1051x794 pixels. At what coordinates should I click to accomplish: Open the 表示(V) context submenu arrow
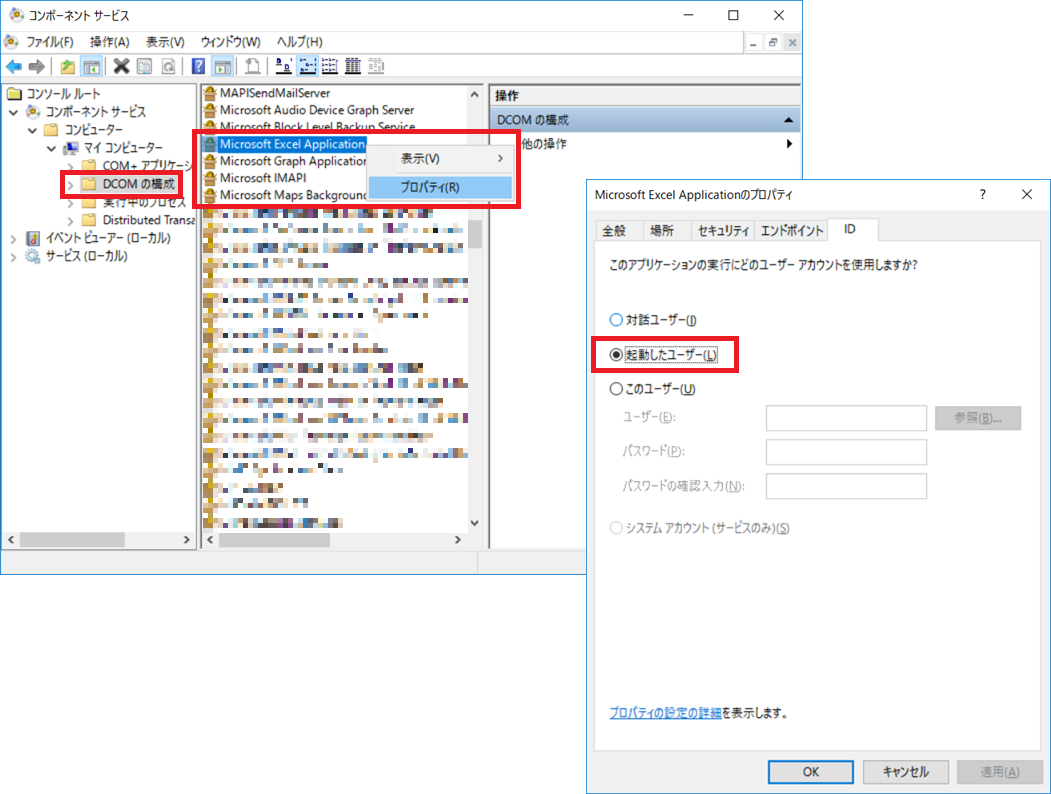click(500, 159)
